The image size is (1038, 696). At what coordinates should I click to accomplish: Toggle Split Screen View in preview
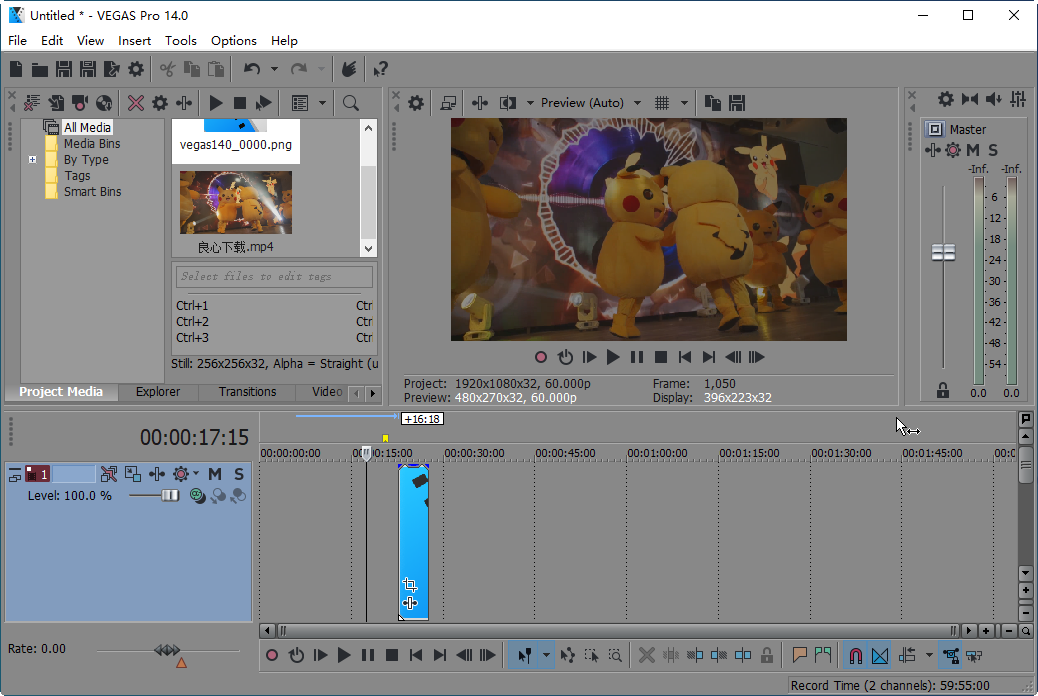point(508,103)
